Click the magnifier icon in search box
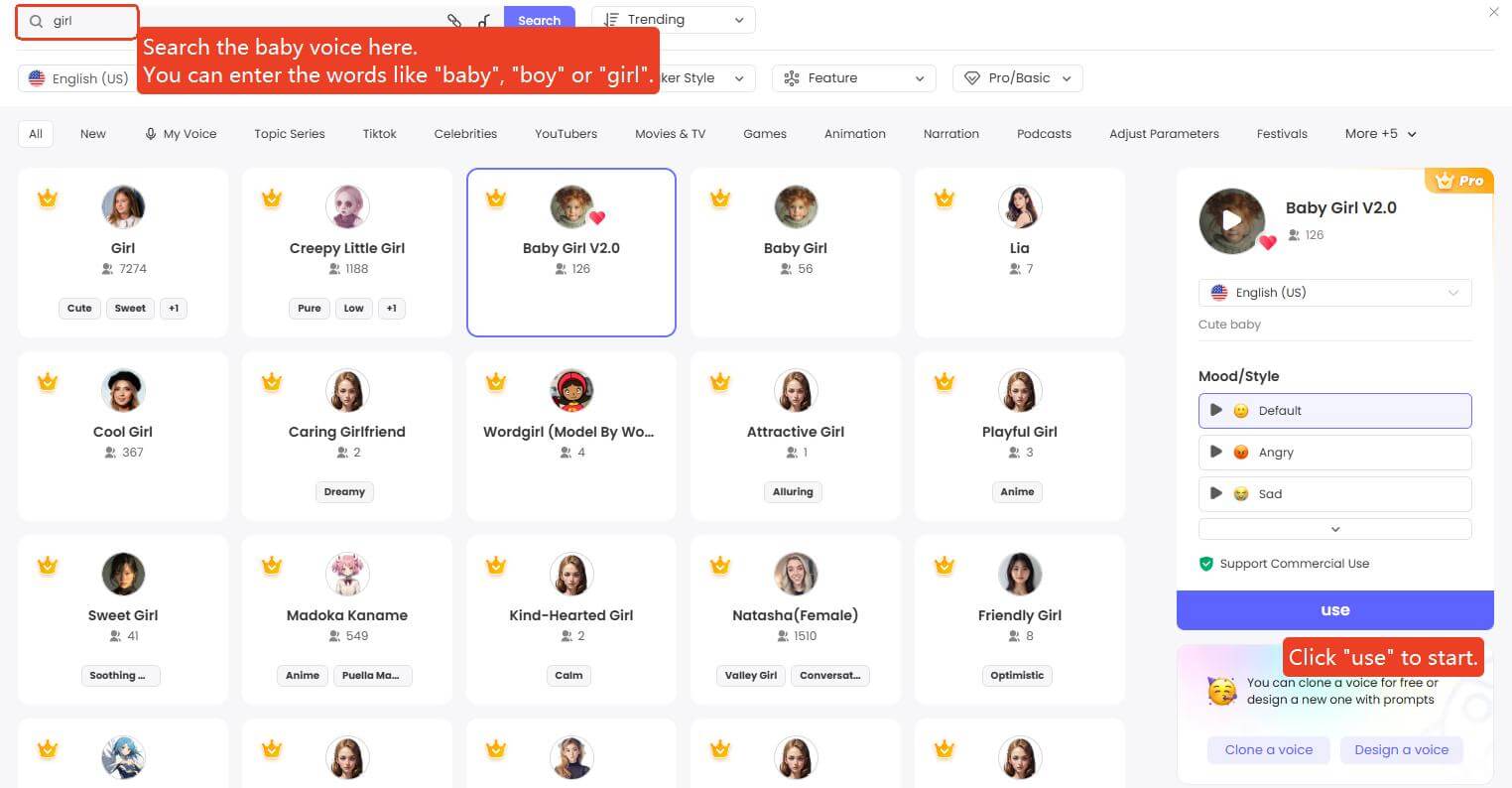This screenshot has width=1512, height=788. (37, 21)
